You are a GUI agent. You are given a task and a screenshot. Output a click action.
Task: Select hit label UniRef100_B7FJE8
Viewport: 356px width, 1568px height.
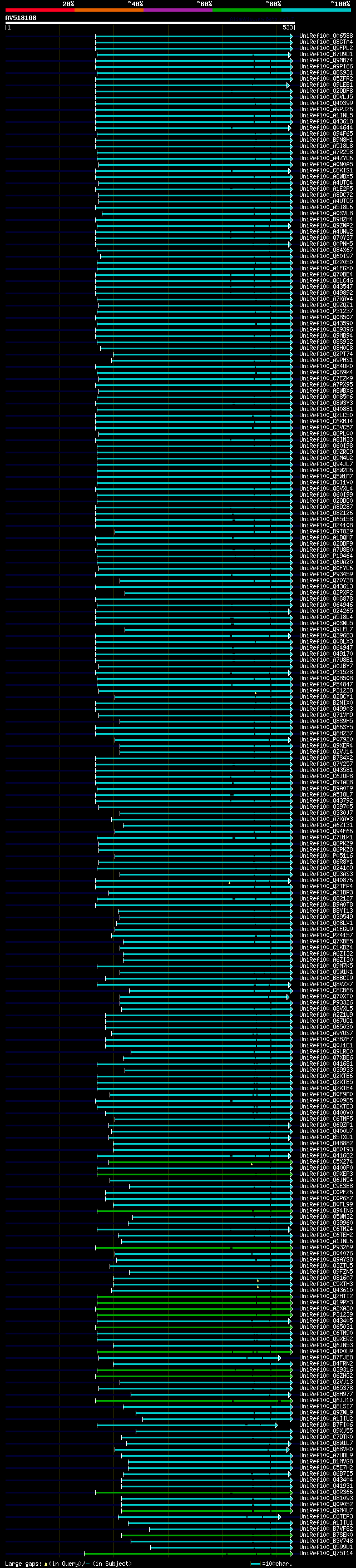[x=326, y=1357]
